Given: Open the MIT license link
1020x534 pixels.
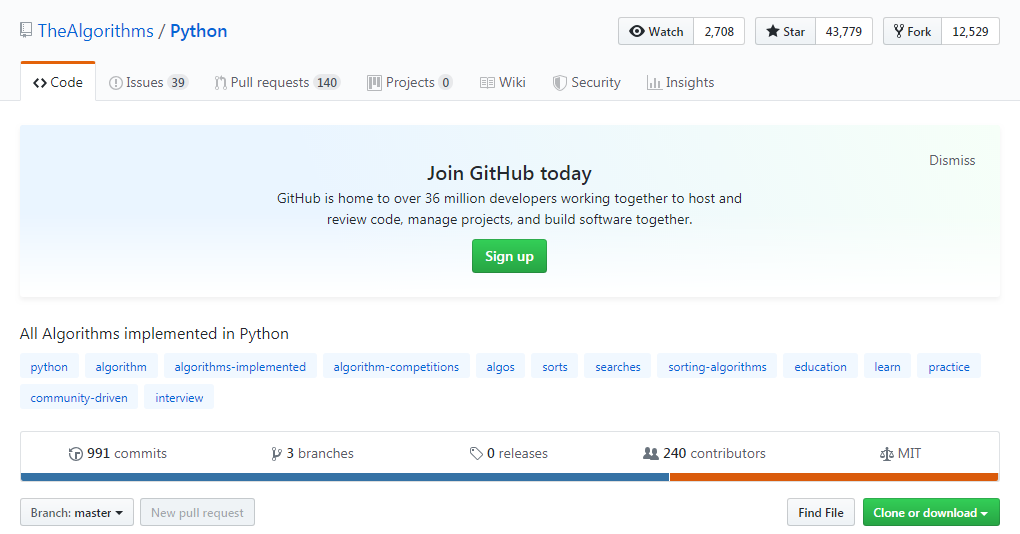Looking at the screenshot, I should (900, 453).
